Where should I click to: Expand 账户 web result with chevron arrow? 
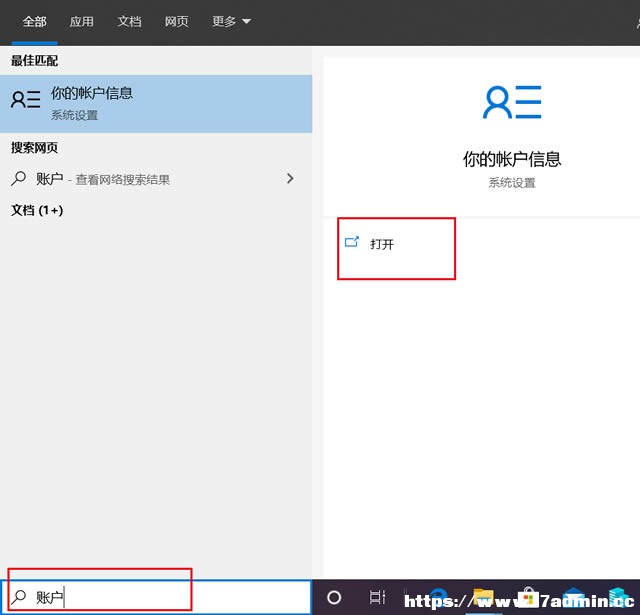click(x=290, y=178)
